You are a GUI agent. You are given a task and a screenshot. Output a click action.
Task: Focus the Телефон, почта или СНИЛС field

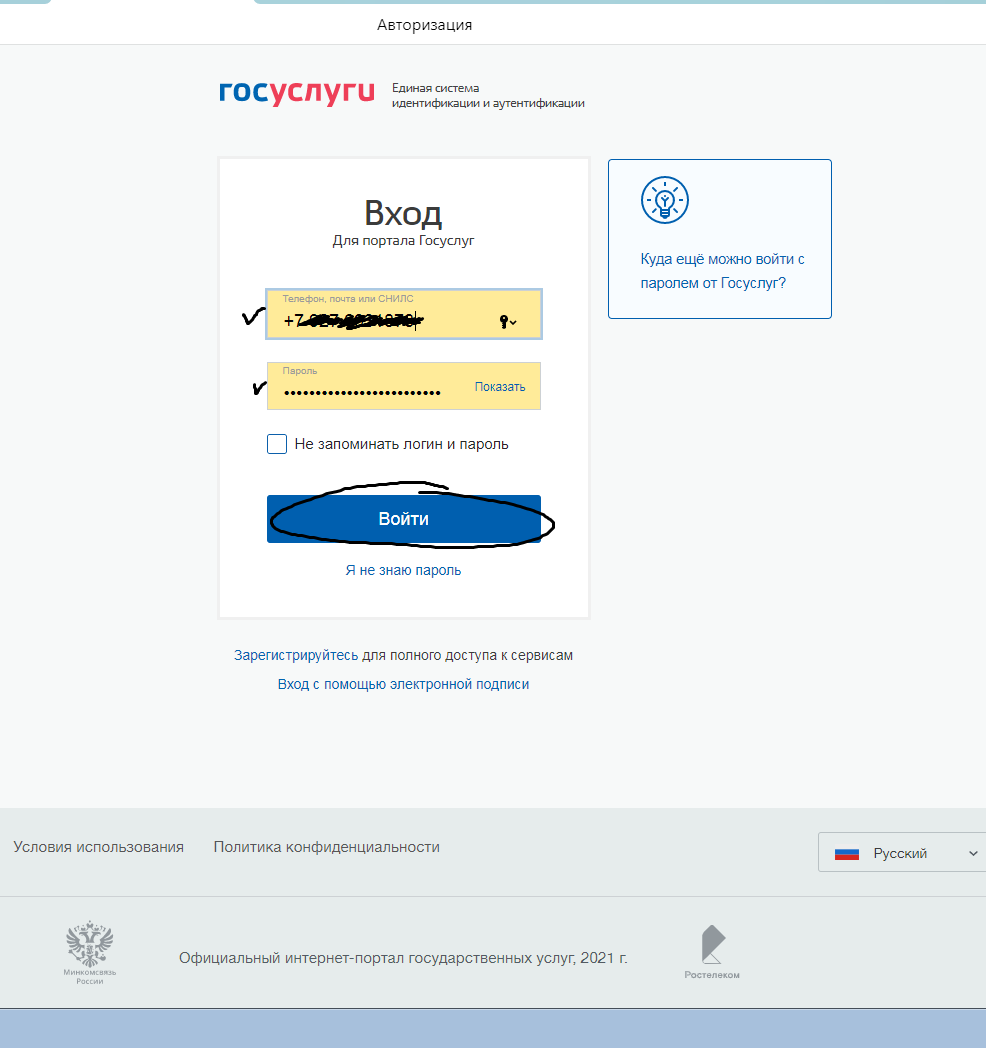pyautogui.click(x=404, y=314)
